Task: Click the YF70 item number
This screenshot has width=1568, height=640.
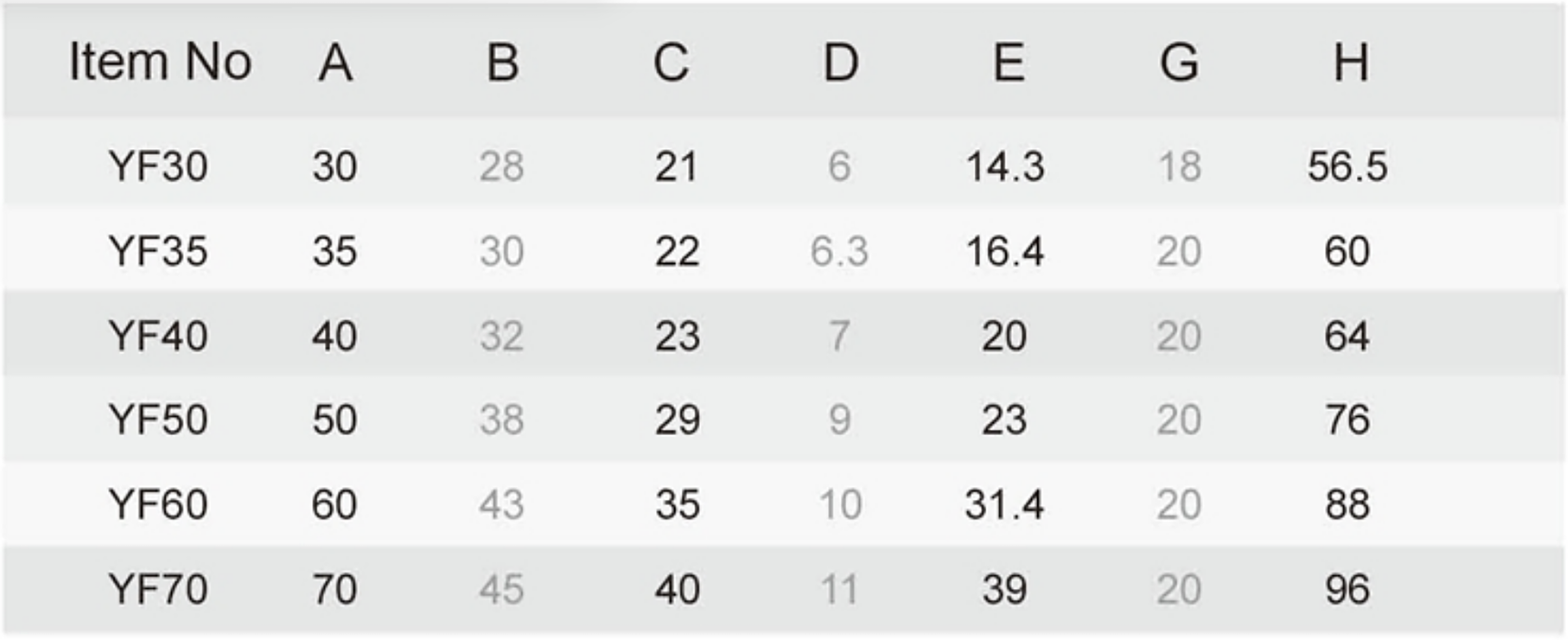Action: pos(158,588)
